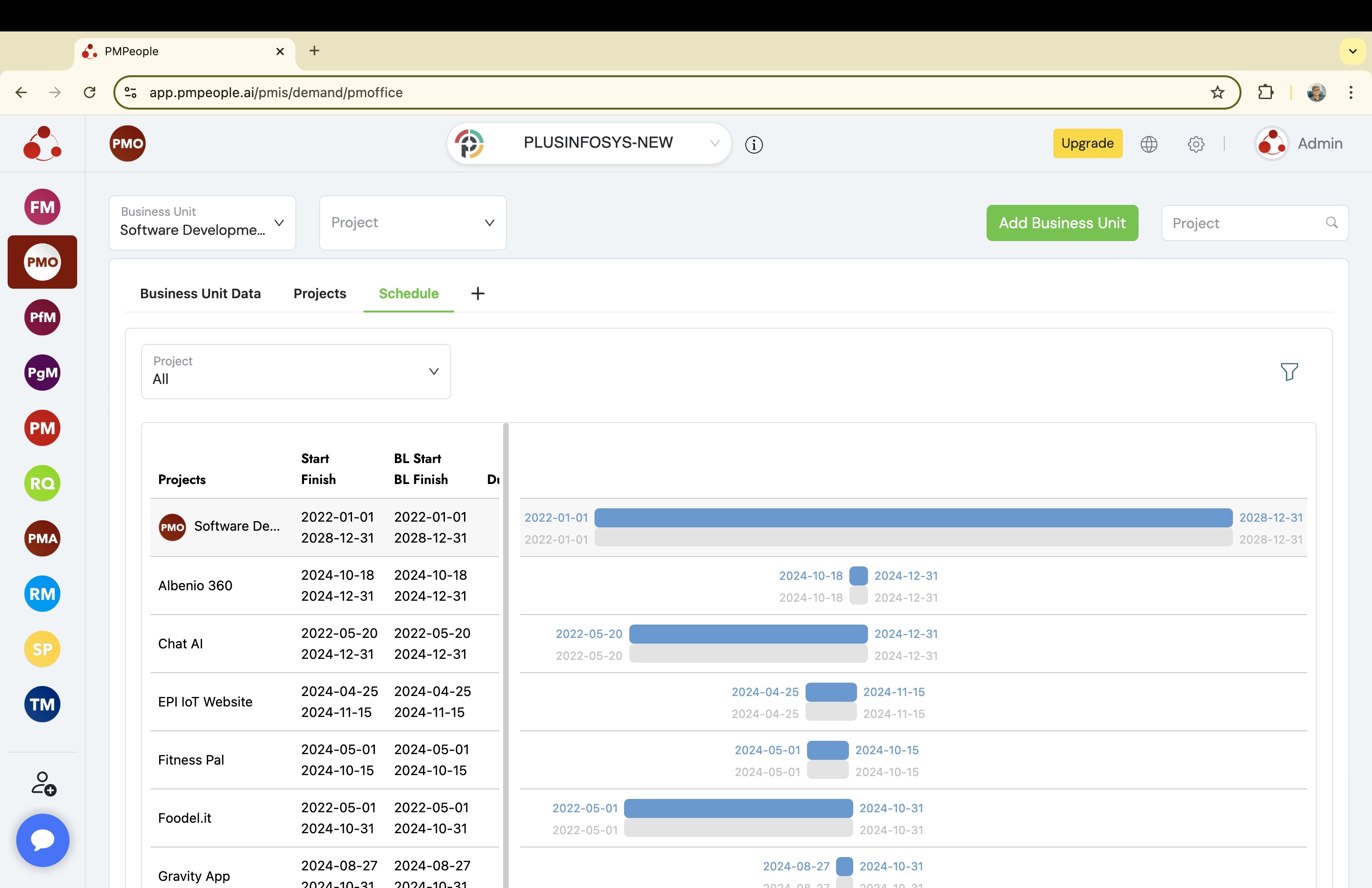1372x888 pixels.
Task: Open the FM module in sidebar
Action: coord(42,207)
